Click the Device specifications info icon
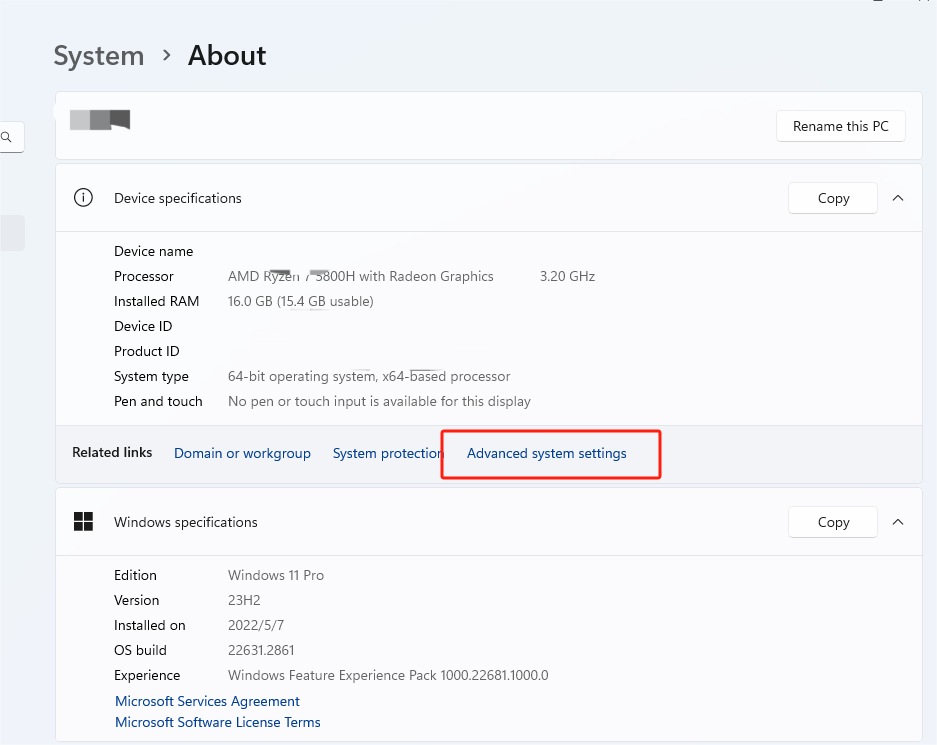This screenshot has height=745, width=937. 83,197
